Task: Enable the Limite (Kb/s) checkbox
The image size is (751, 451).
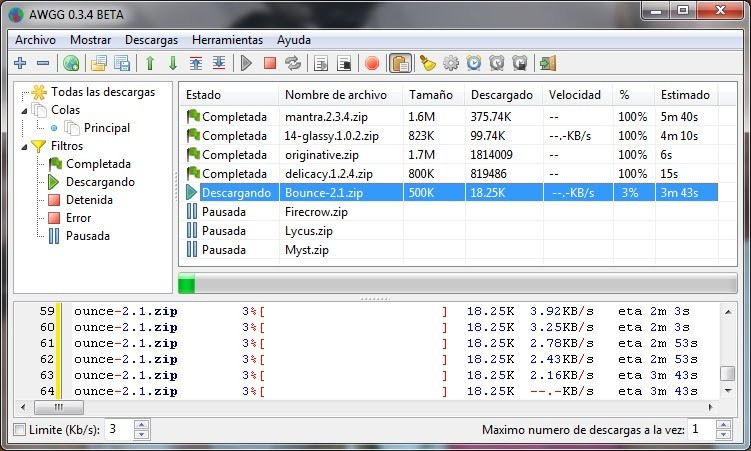Action: click(x=20, y=429)
